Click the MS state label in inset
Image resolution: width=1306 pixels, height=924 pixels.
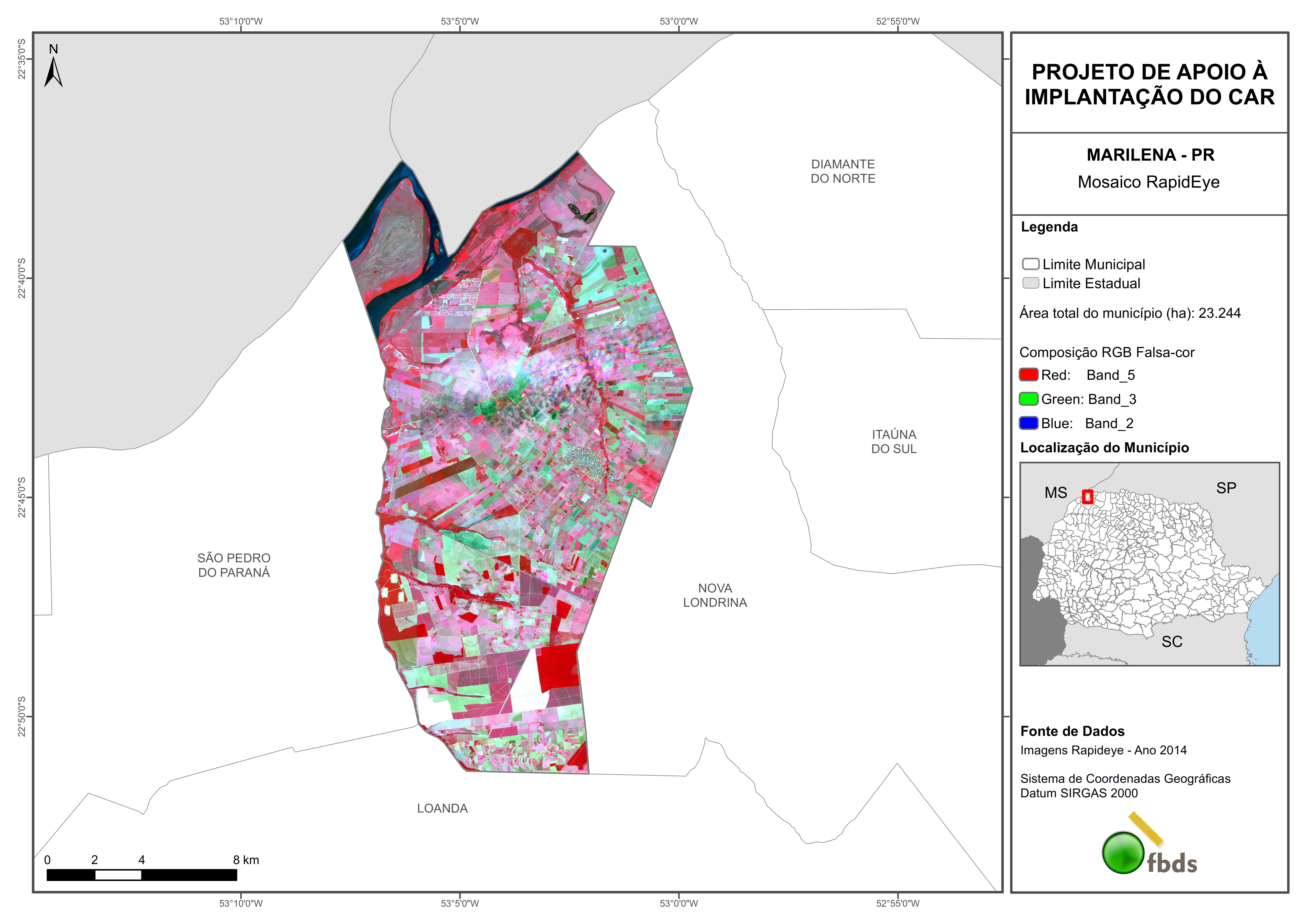click(x=1056, y=493)
